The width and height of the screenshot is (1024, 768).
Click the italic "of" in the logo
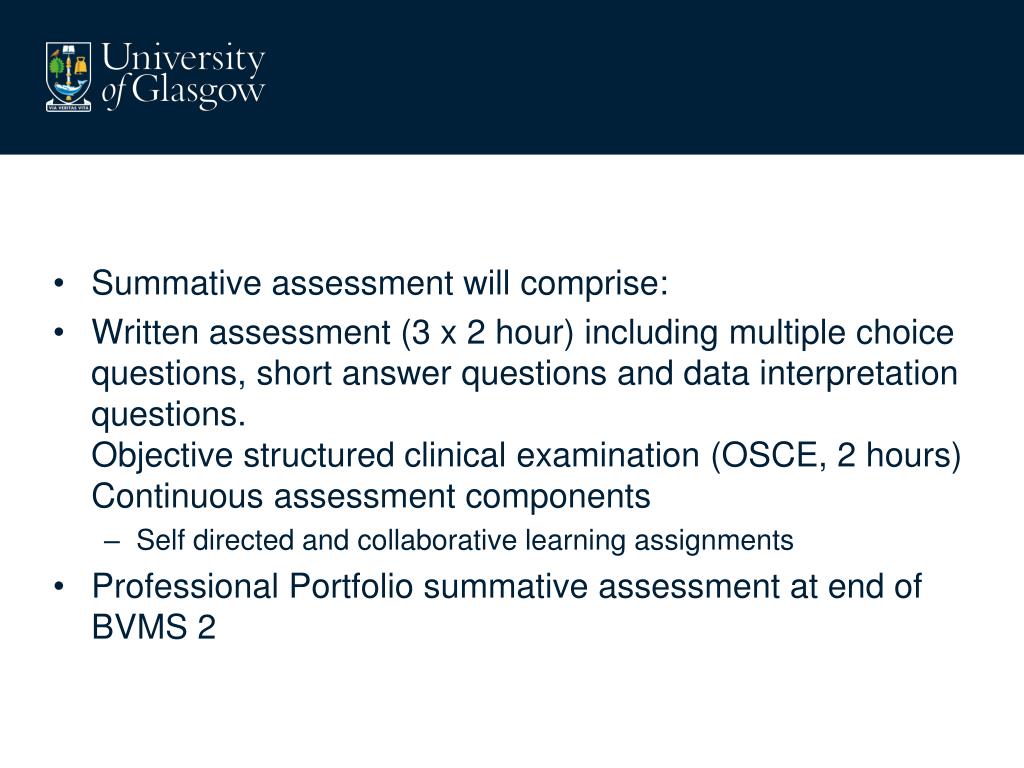coord(115,93)
